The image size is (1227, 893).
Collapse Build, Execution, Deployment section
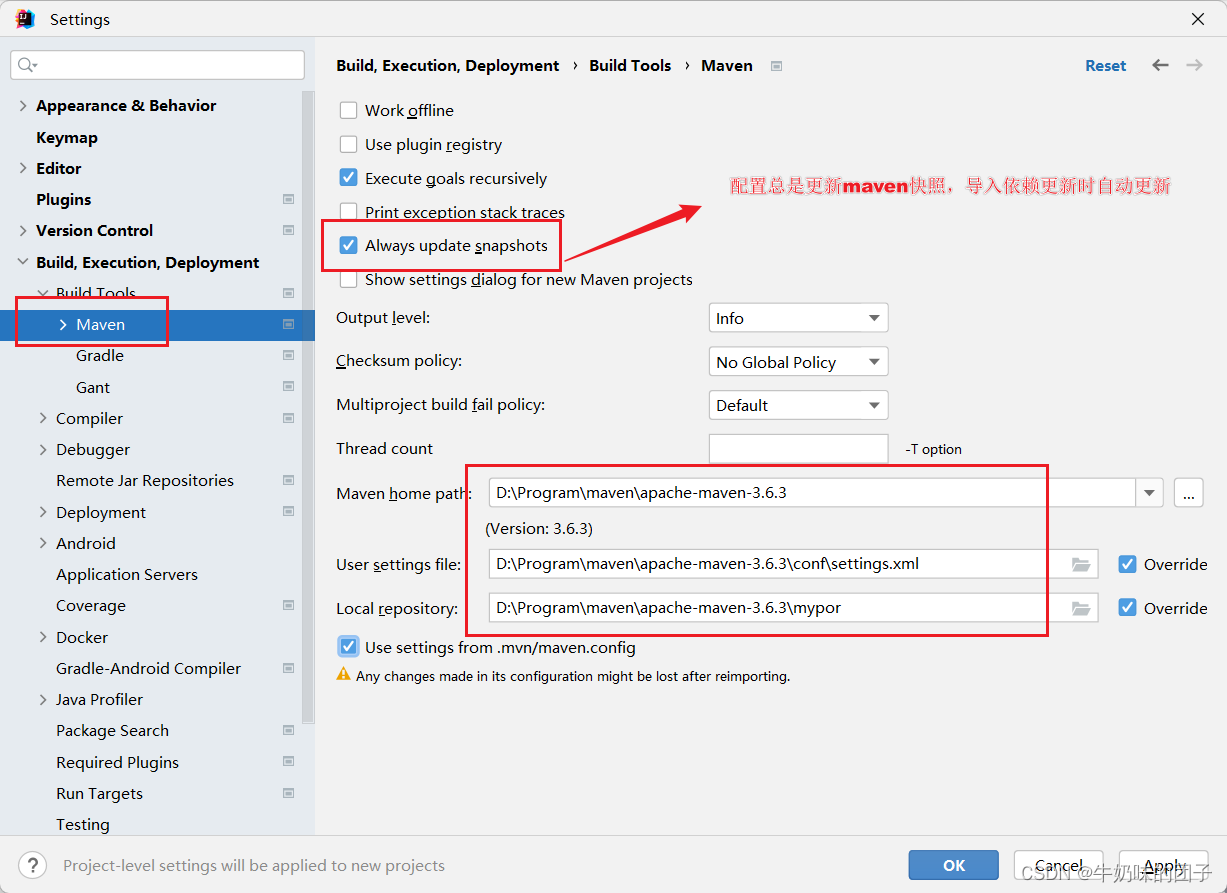click(x=23, y=262)
